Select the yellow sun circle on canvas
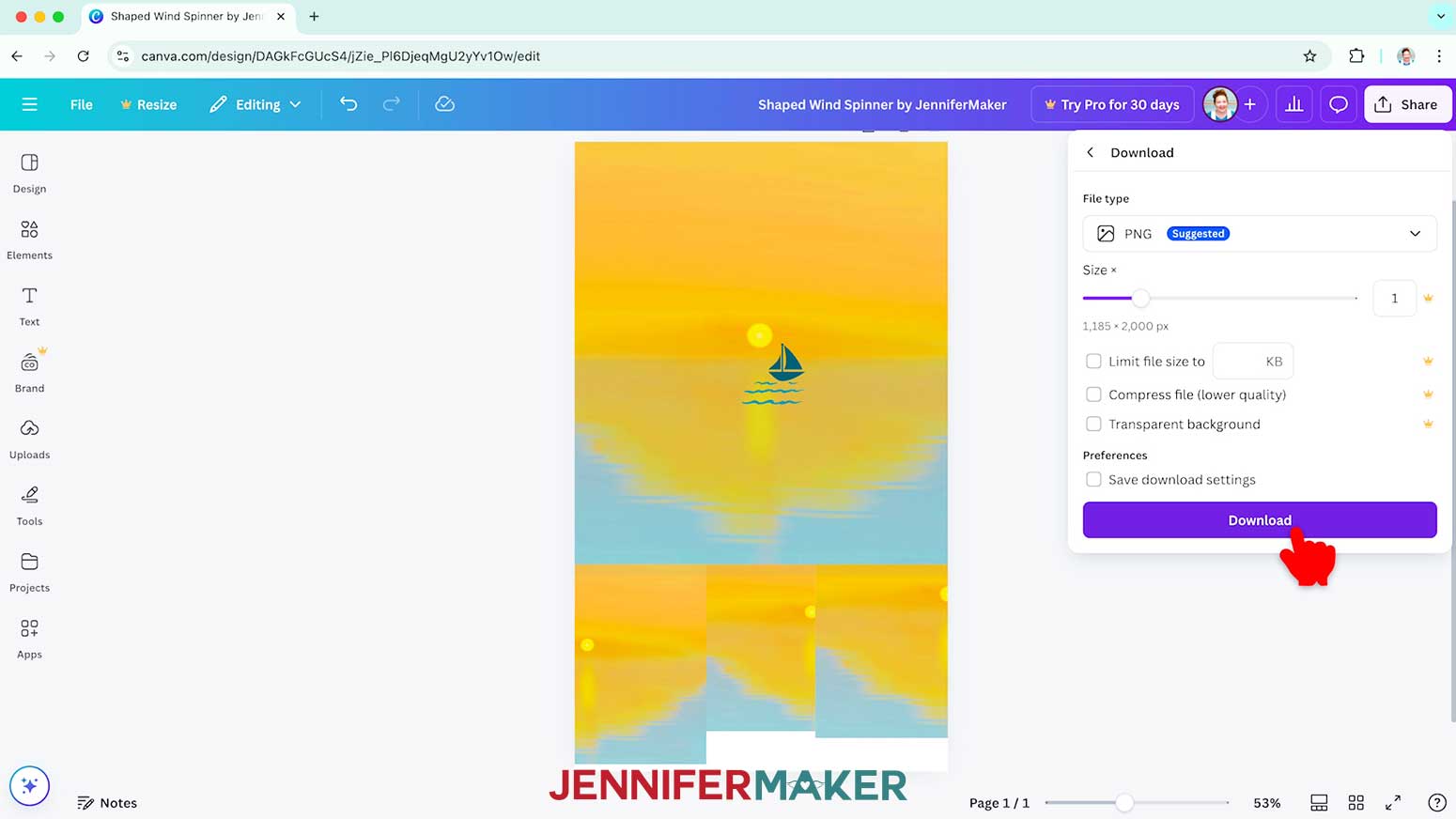This screenshot has width=1456, height=819. [759, 334]
